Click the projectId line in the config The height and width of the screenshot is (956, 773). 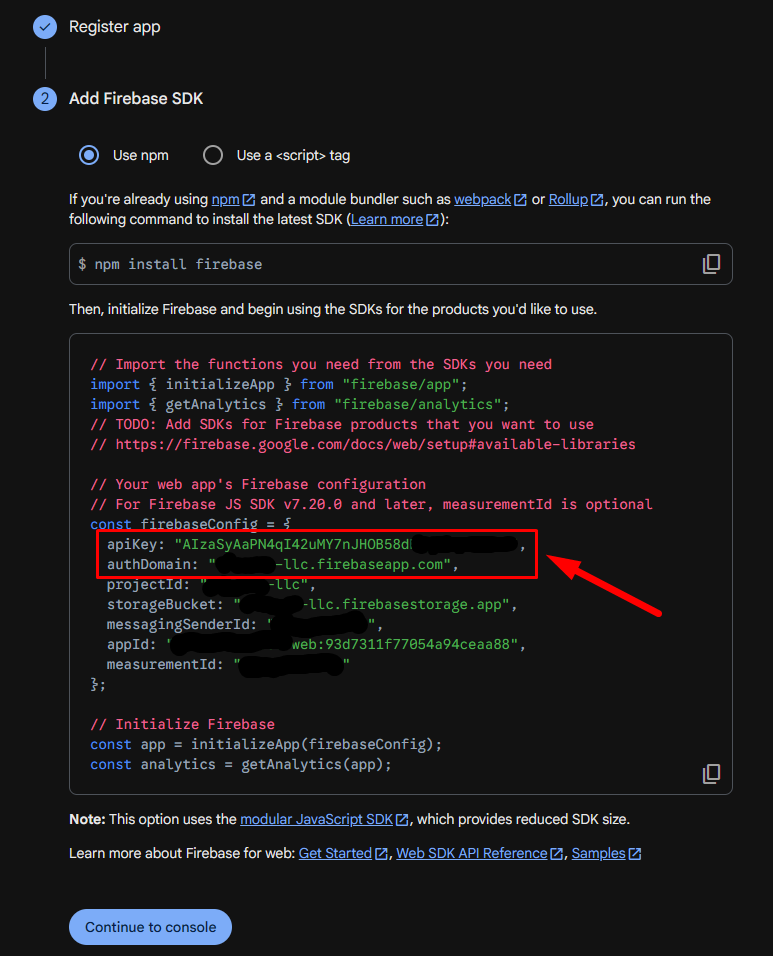click(211, 585)
